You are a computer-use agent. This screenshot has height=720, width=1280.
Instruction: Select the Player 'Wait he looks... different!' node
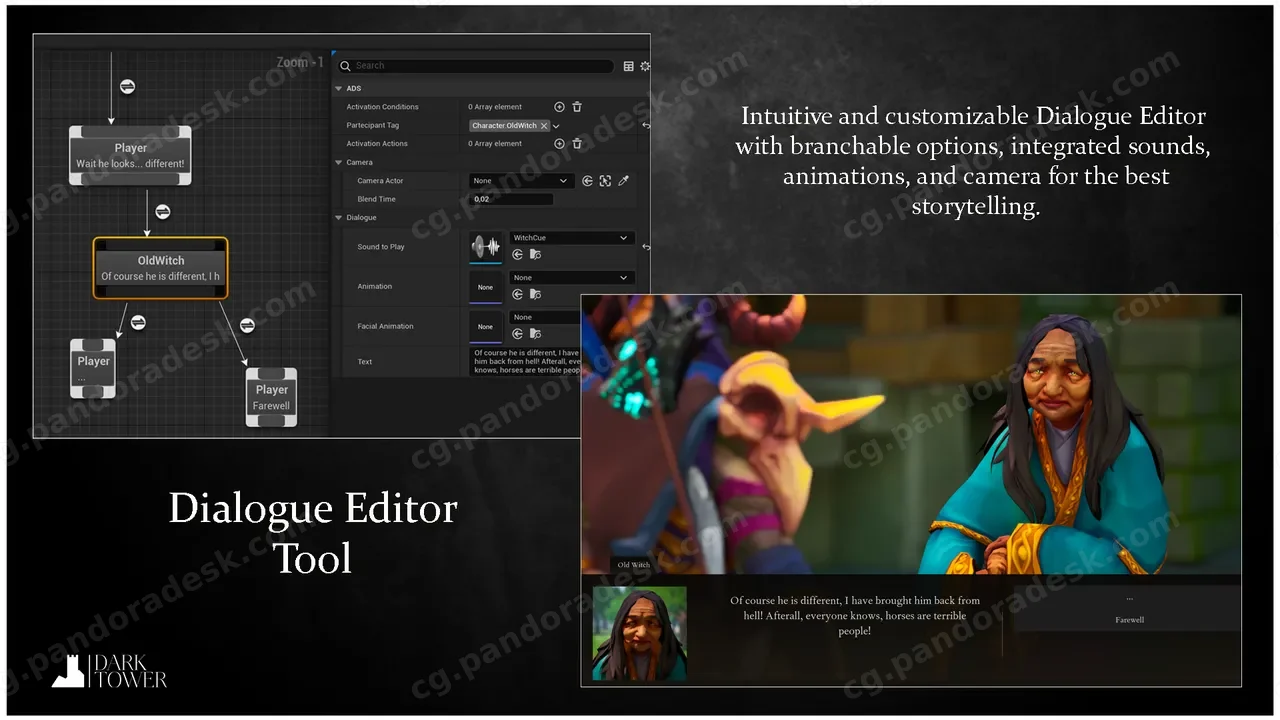(130, 155)
